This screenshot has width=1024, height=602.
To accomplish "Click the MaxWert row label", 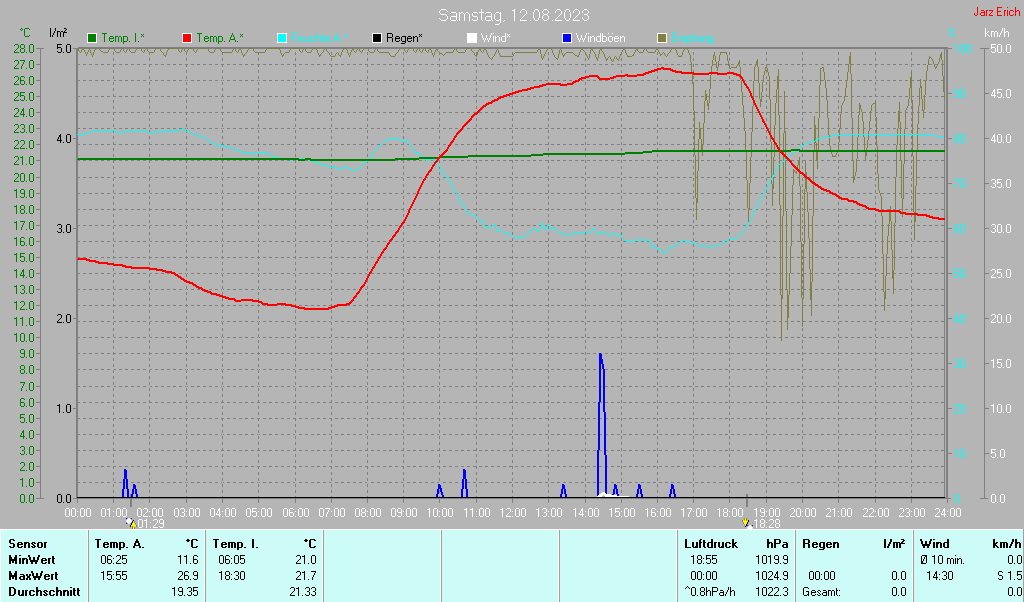I will (33, 577).
